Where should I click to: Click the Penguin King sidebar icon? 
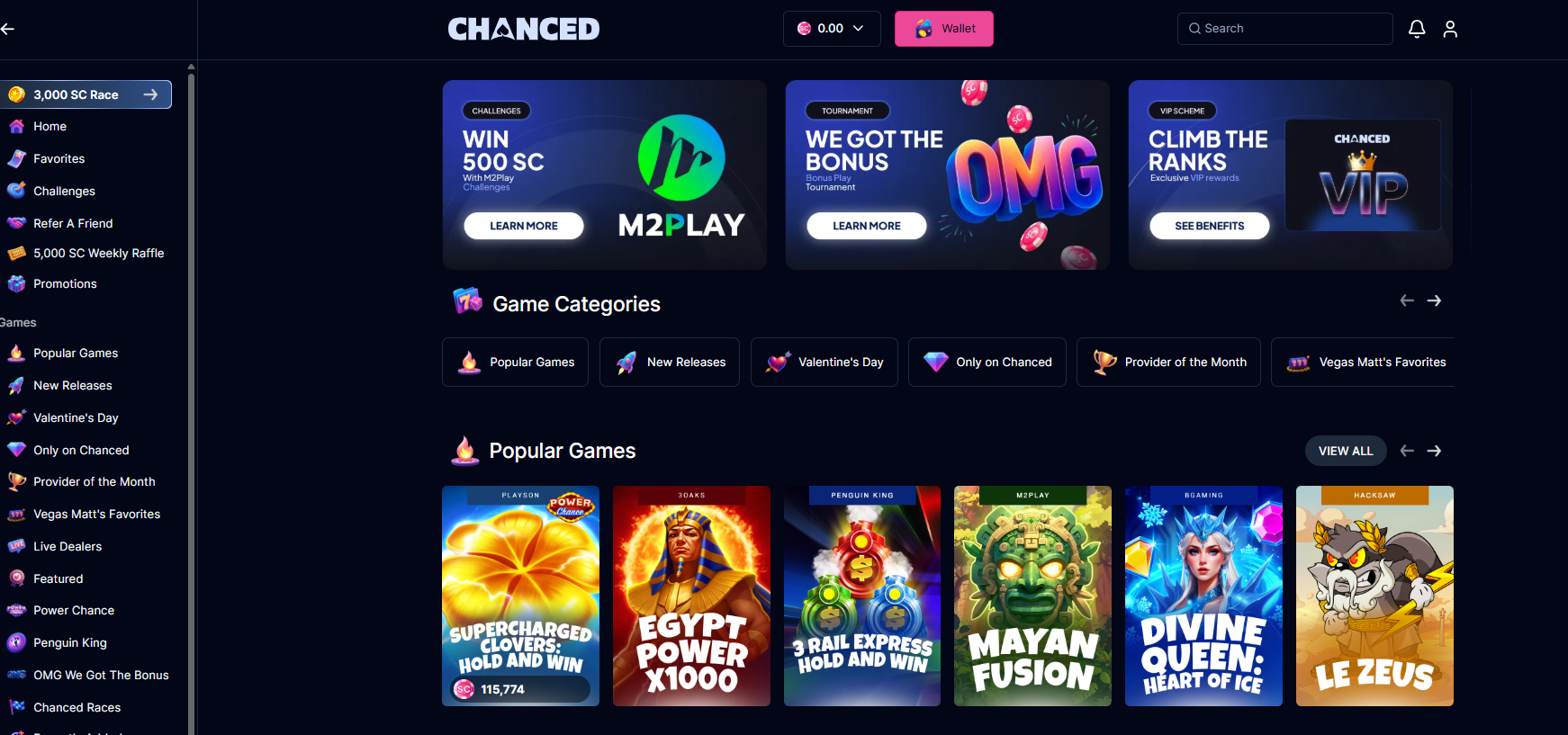click(x=16, y=642)
